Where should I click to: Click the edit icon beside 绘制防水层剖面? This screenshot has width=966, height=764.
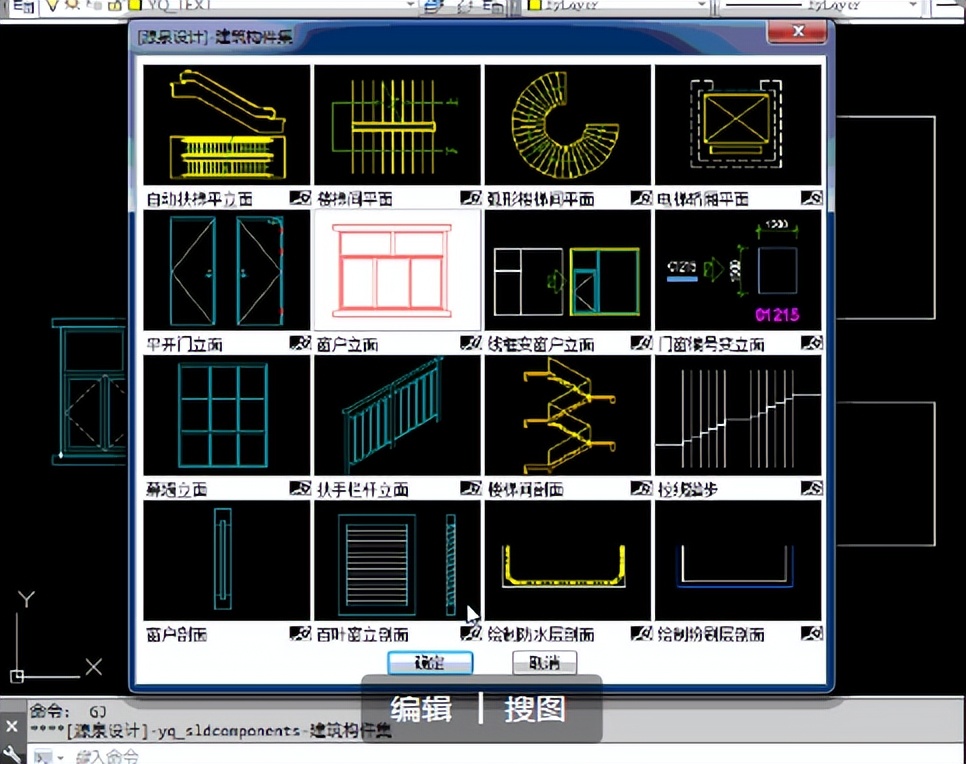click(640, 634)
